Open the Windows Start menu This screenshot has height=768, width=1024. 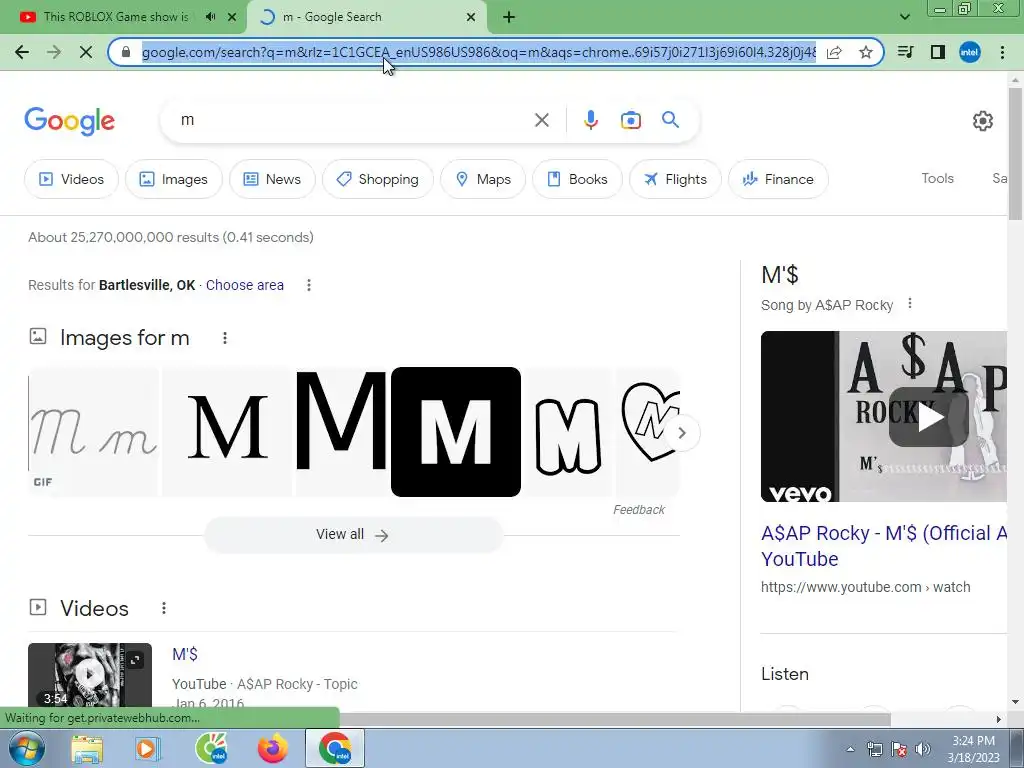pyautogui.click(x=26, y=748)
